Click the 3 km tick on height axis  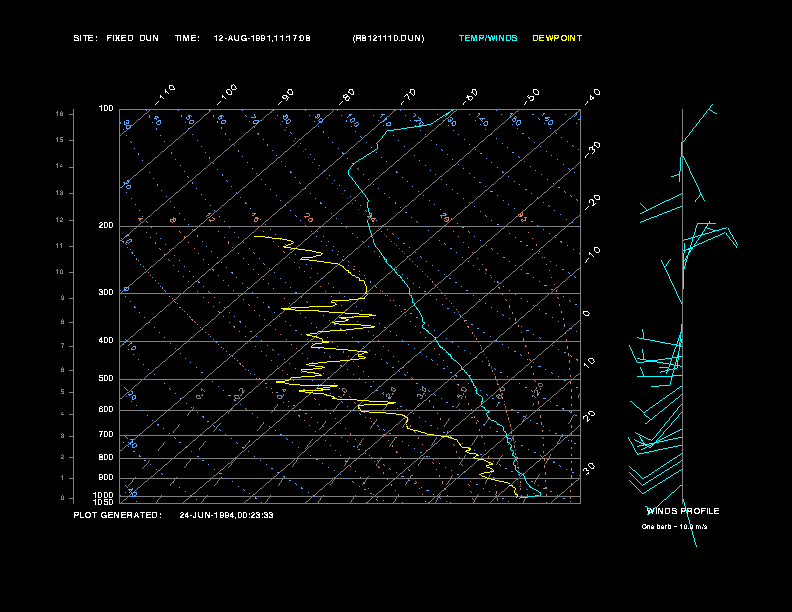tap(63, 436)
